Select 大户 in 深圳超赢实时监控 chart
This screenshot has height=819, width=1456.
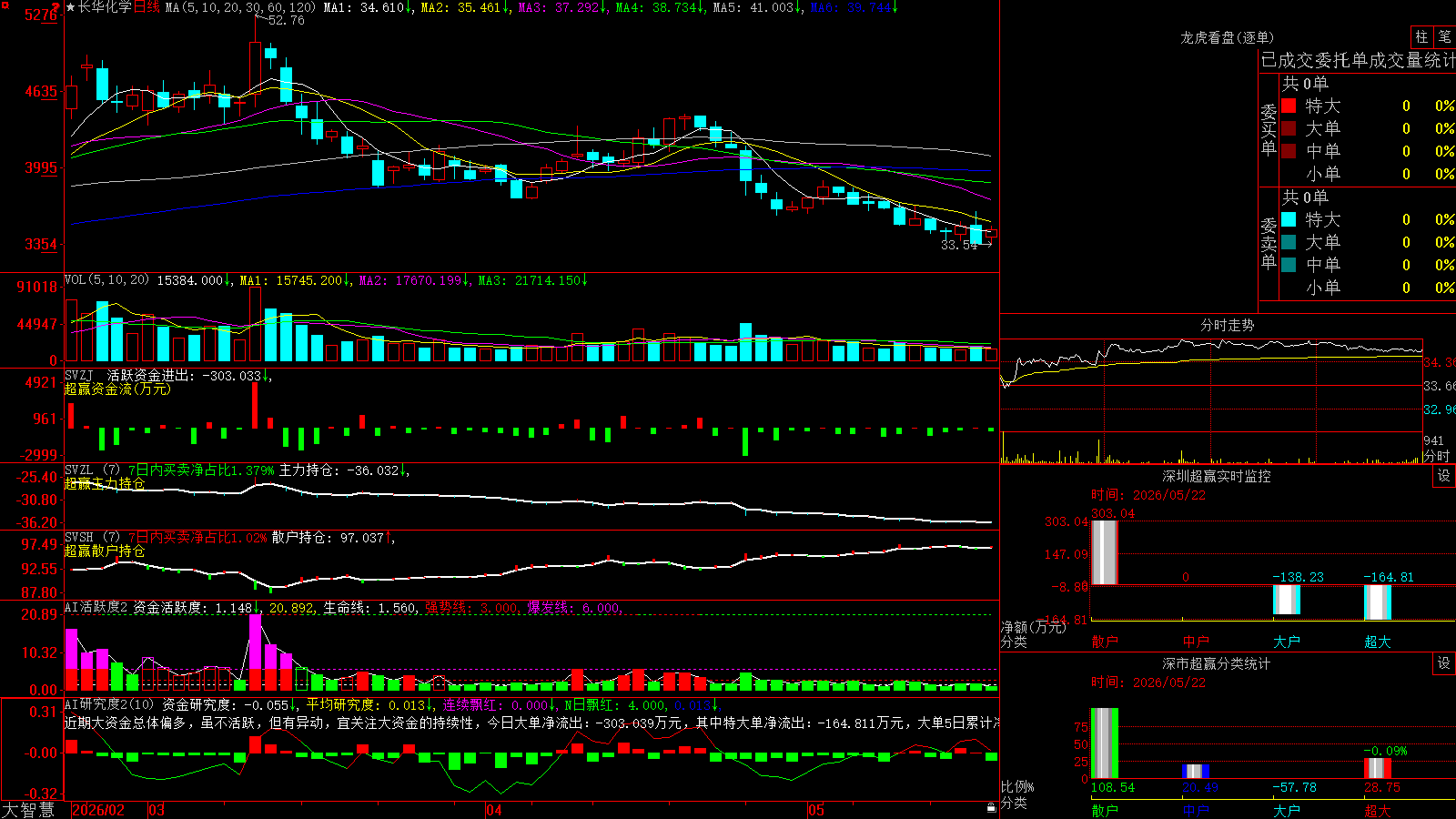(x=1286, y=642)
